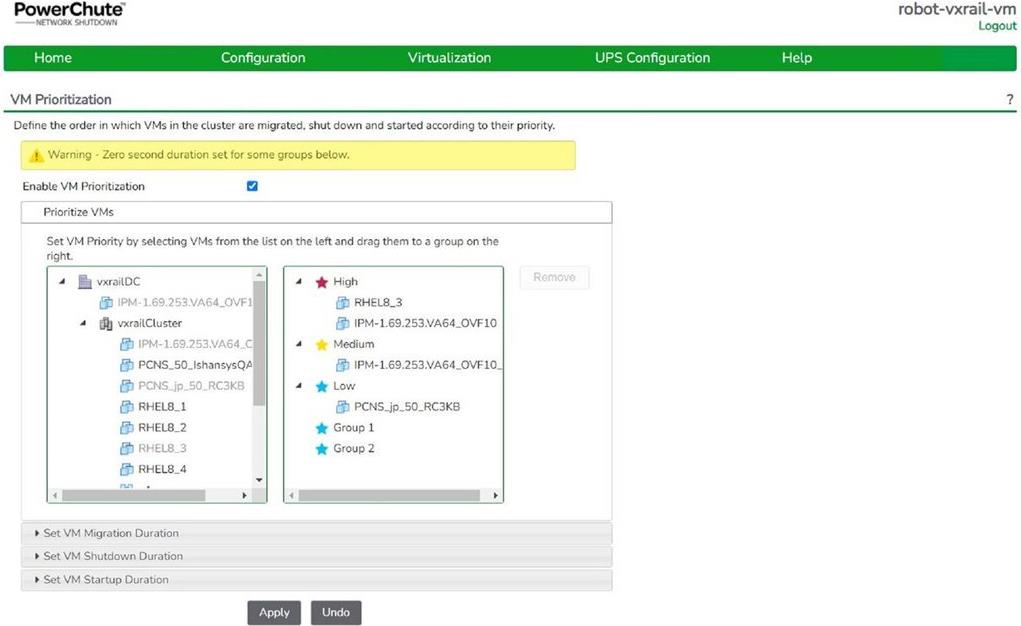Click the yellow star icon for Medium group
Image resolution: width=1021 pixels, height=626 pixels.
click(322, 344)
